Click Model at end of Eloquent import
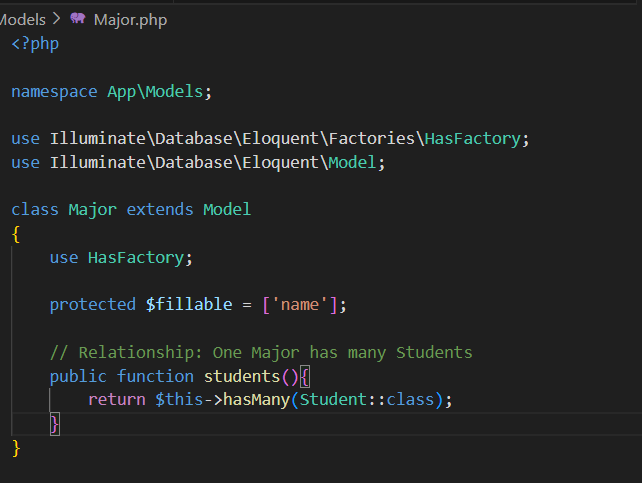642x483 pixels. 356,162
